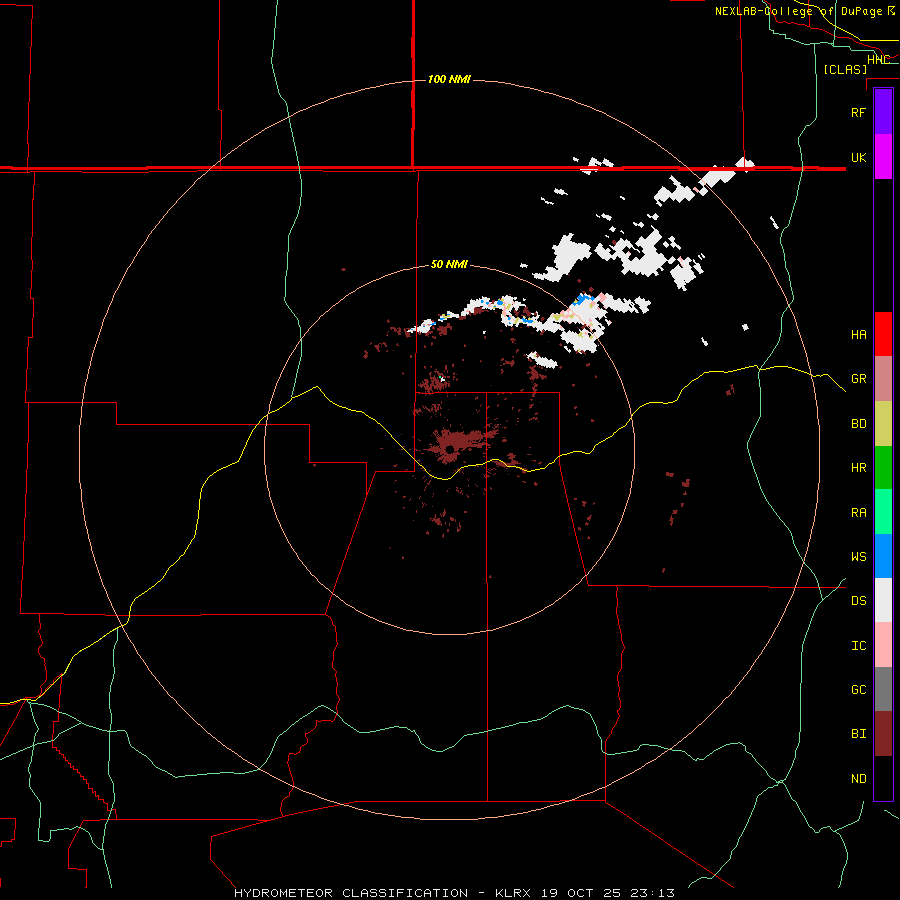Click the BD yellow legend swatch
The image size is (900, 900).
(x=883, y=423)
